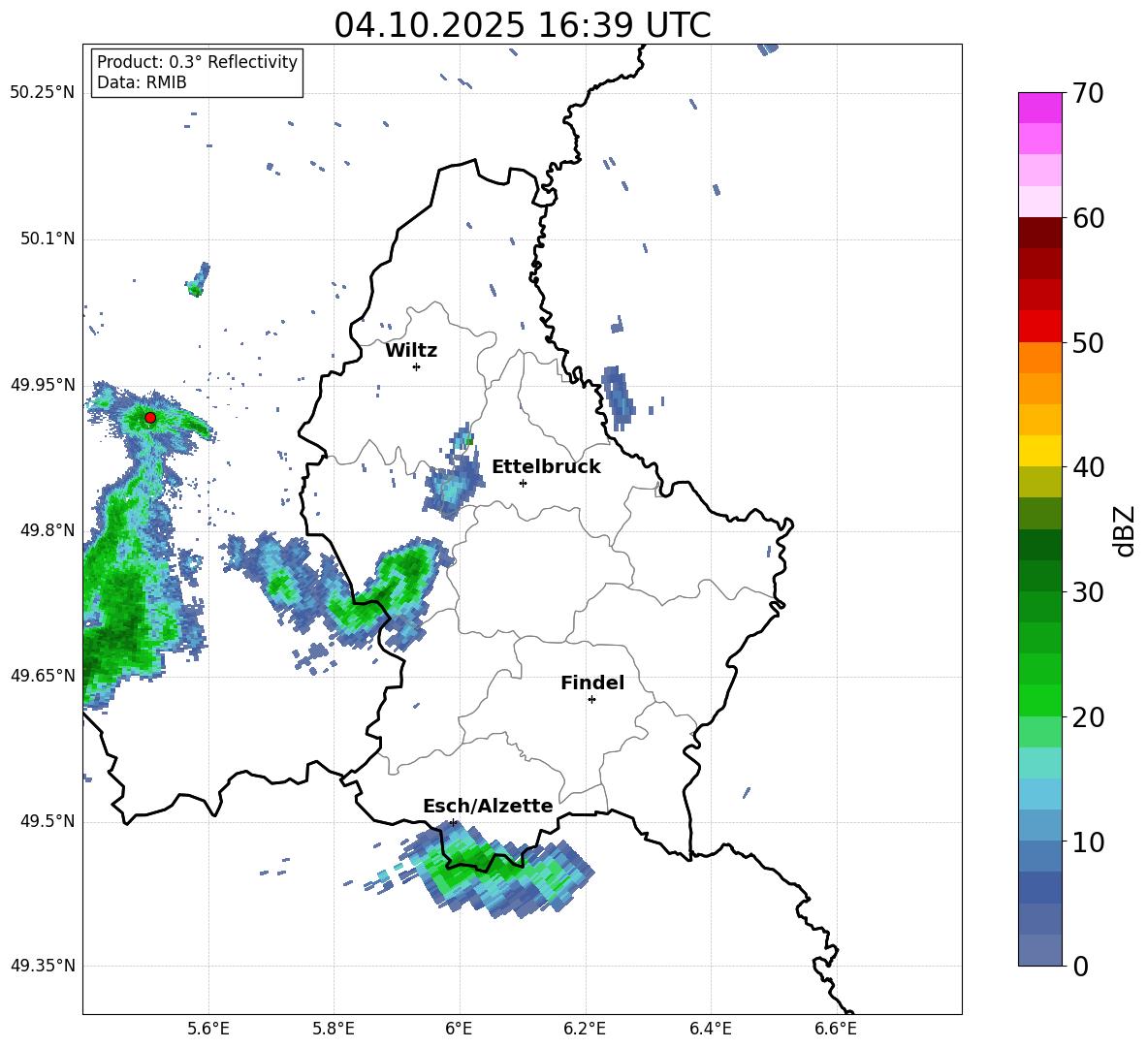Click the 'Esch/Alzette' city label
Viewport: 1148px width, 1048px height.
coord(489,807)
